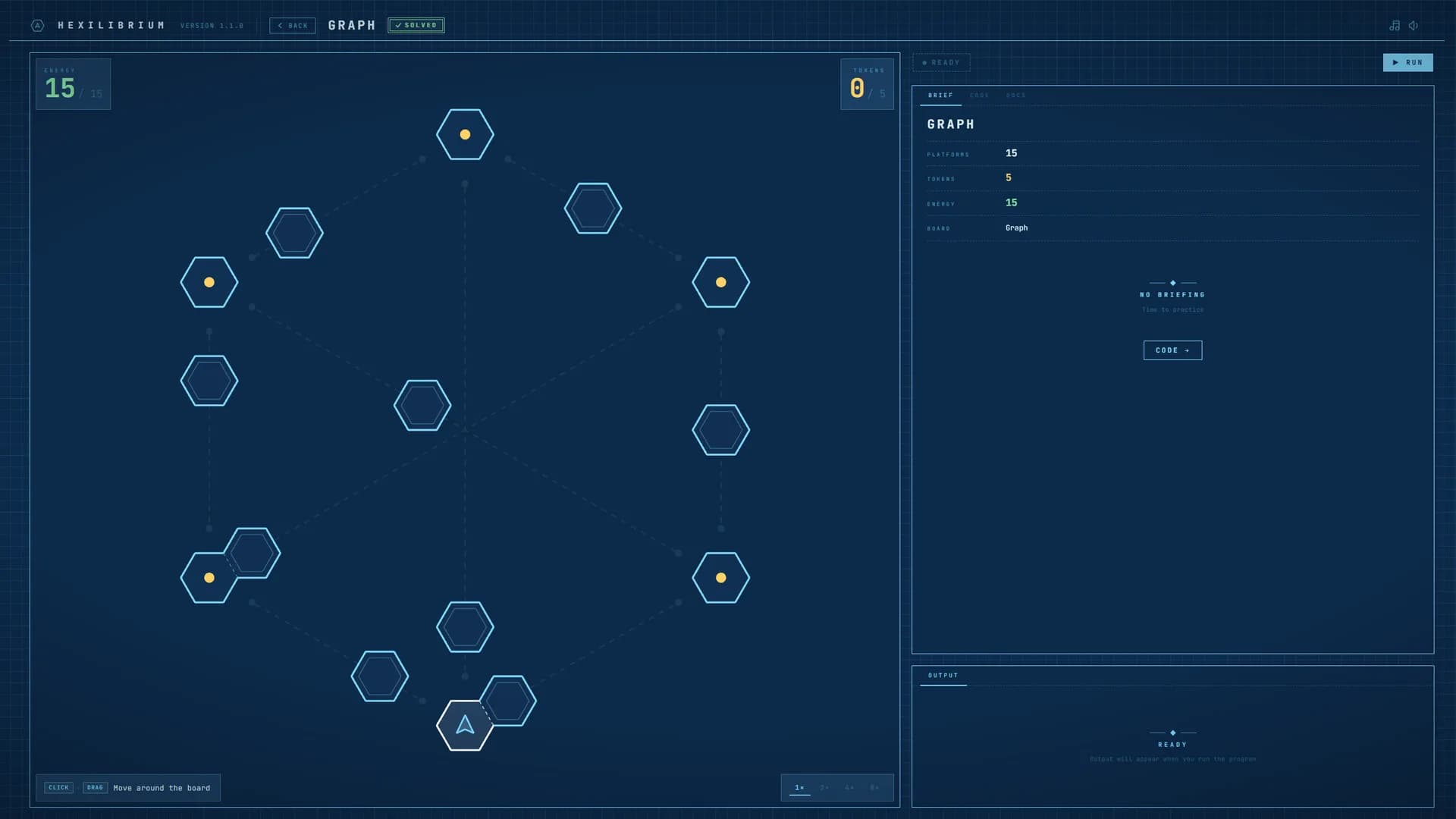This screenshot has width=1456, height=819.
Task: Click the Tokens value 5 in the brief
Action: (1008, 177)
